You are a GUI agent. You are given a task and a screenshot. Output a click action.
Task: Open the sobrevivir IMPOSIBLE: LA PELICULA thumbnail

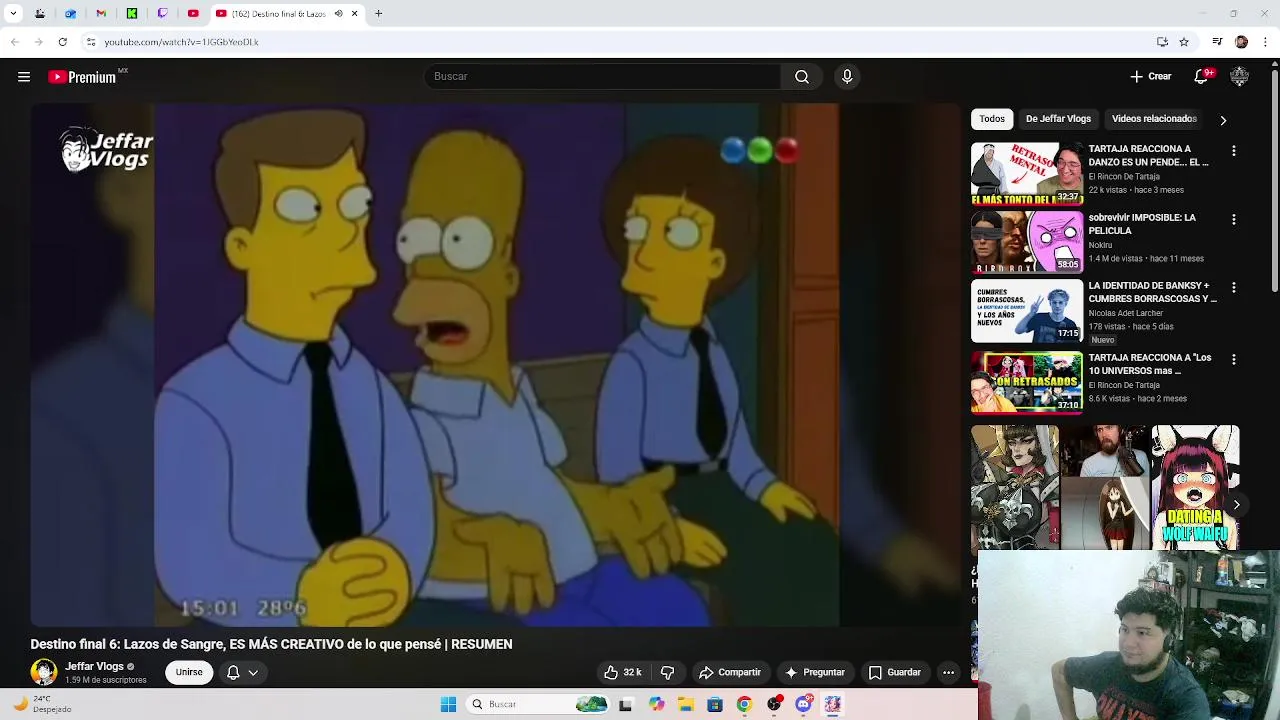tap(1027, 242)
